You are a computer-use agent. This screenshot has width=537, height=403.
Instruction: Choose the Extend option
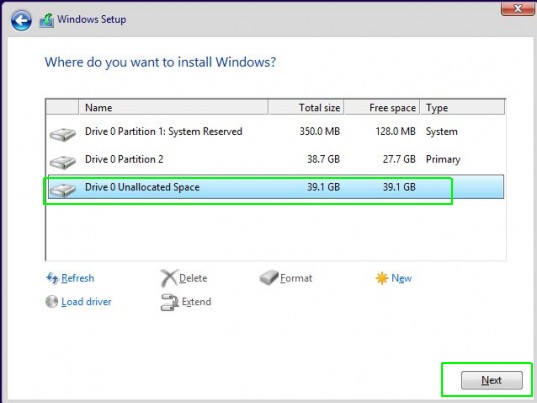[x=196, y=302]
